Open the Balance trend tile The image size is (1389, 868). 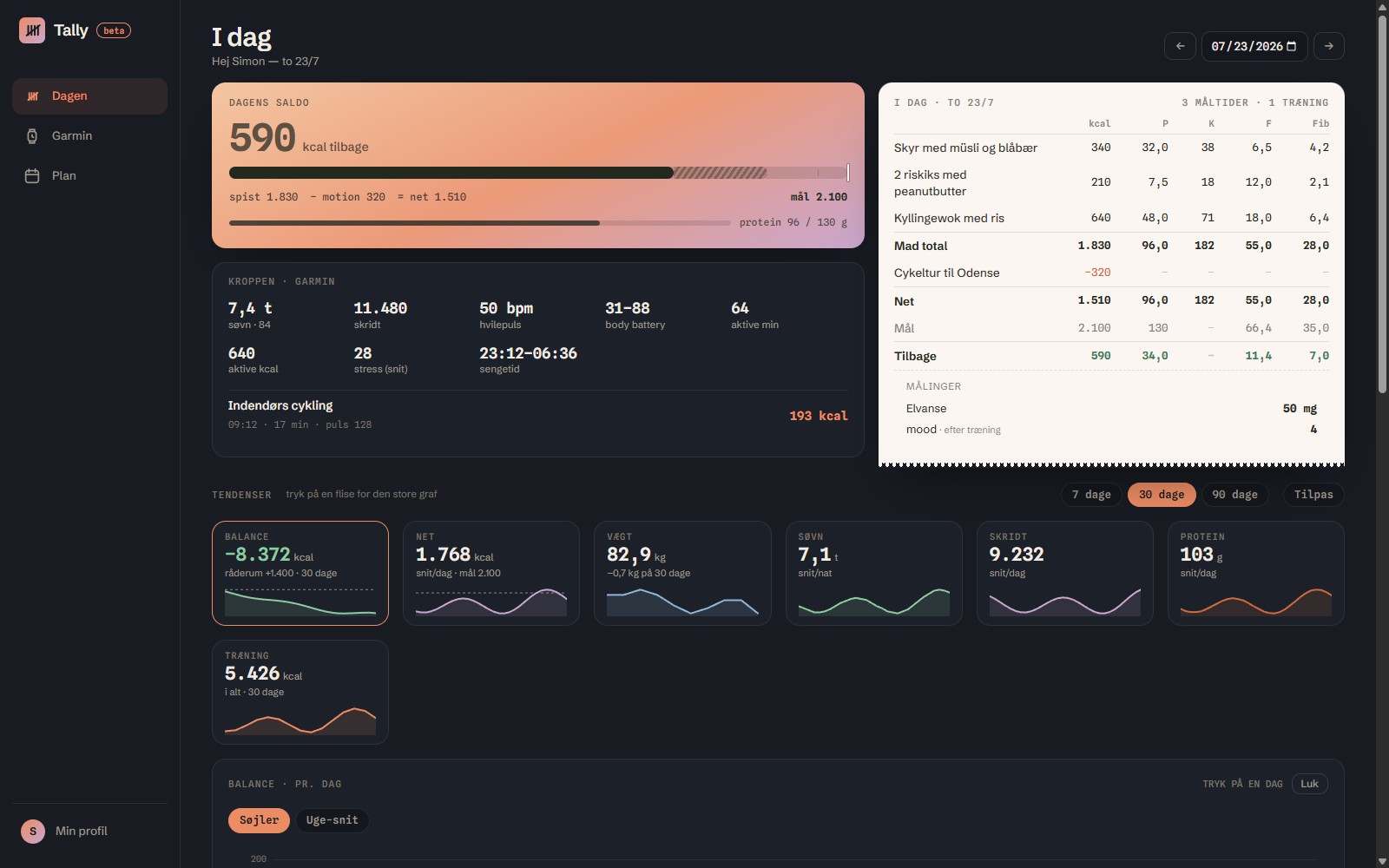pos(300,573)
